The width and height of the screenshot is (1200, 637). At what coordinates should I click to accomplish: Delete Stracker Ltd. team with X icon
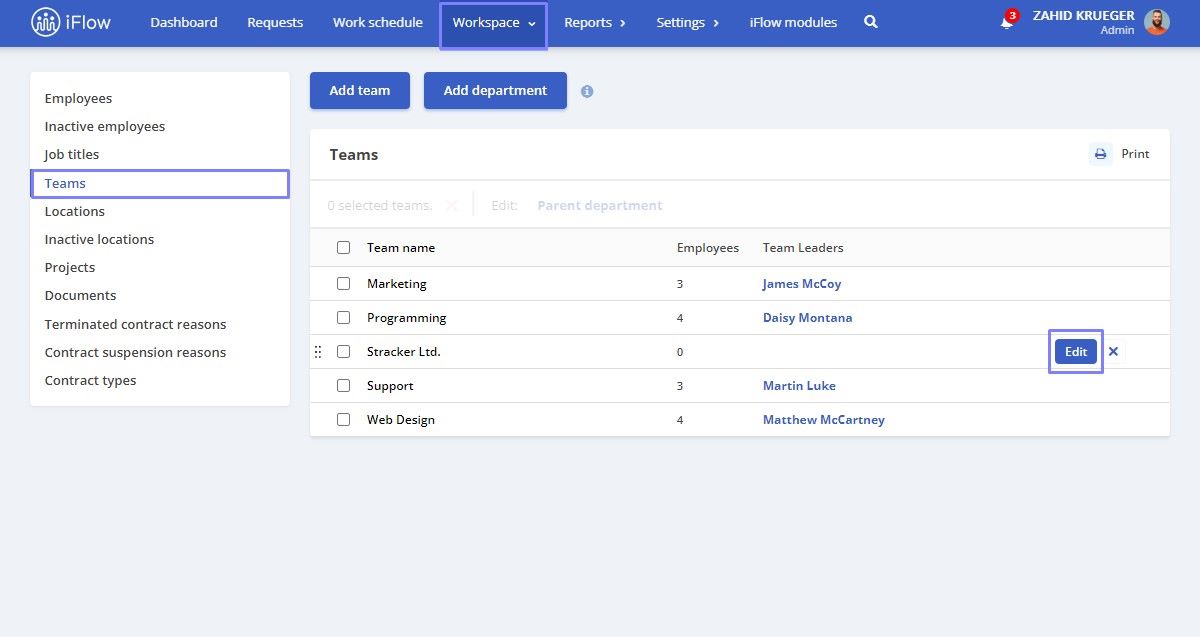point(1113,352)
